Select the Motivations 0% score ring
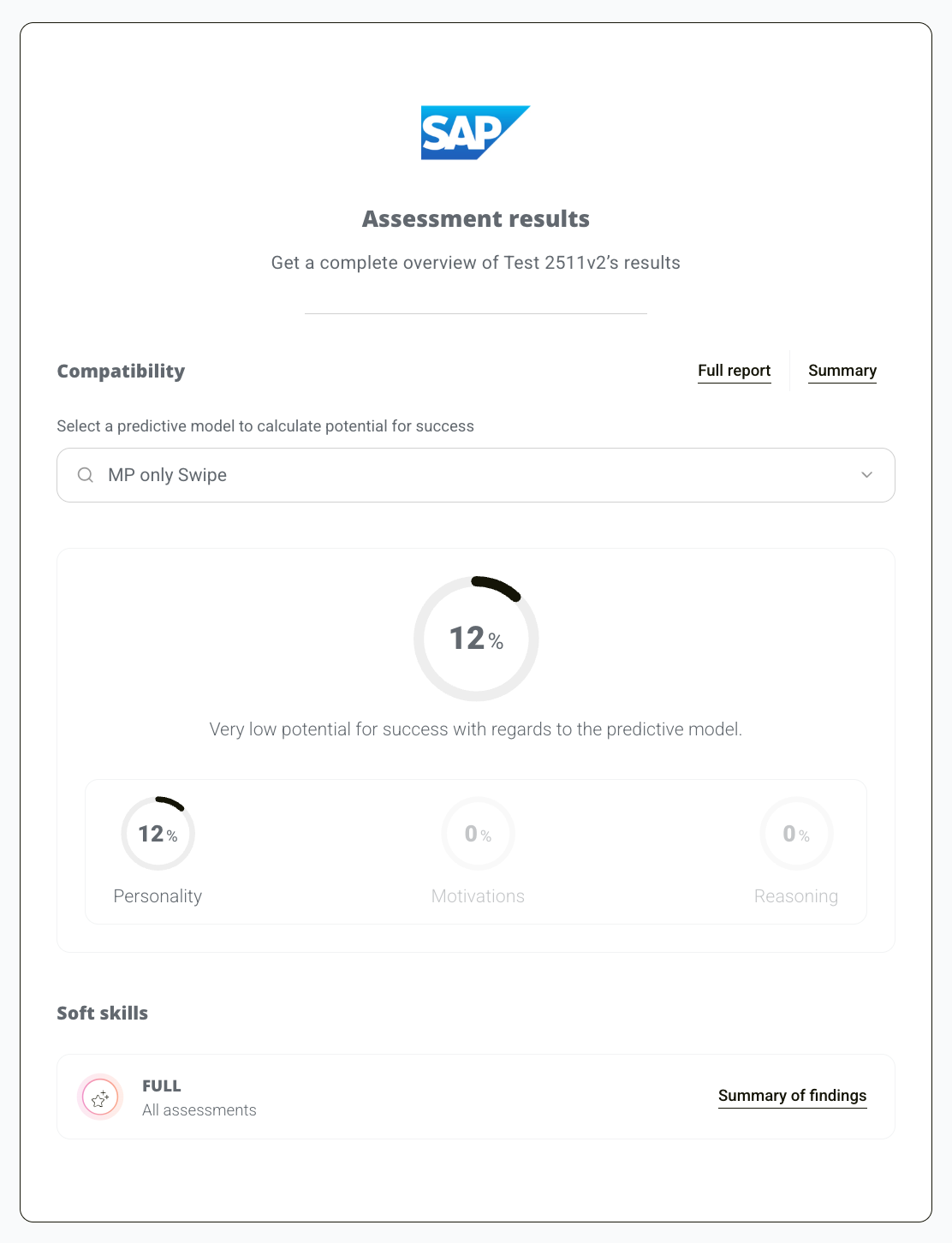952x1243 pixels. [478, 834]
